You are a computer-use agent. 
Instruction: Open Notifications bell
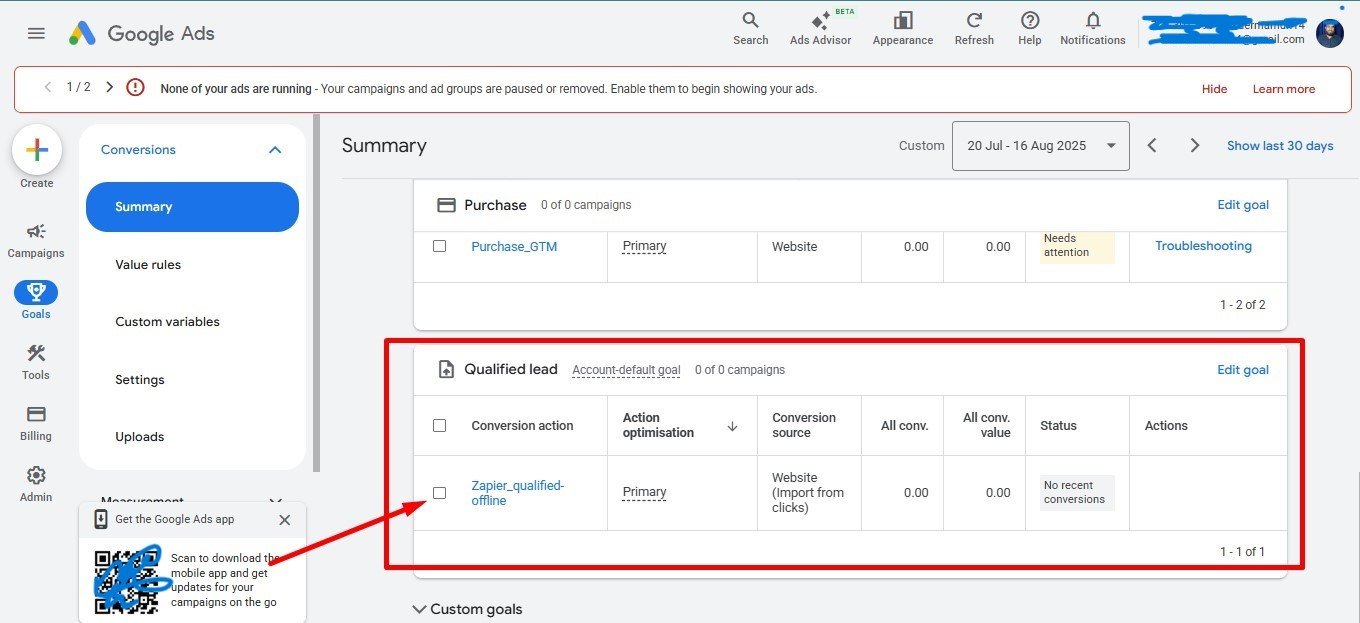tap(1093, 28)
